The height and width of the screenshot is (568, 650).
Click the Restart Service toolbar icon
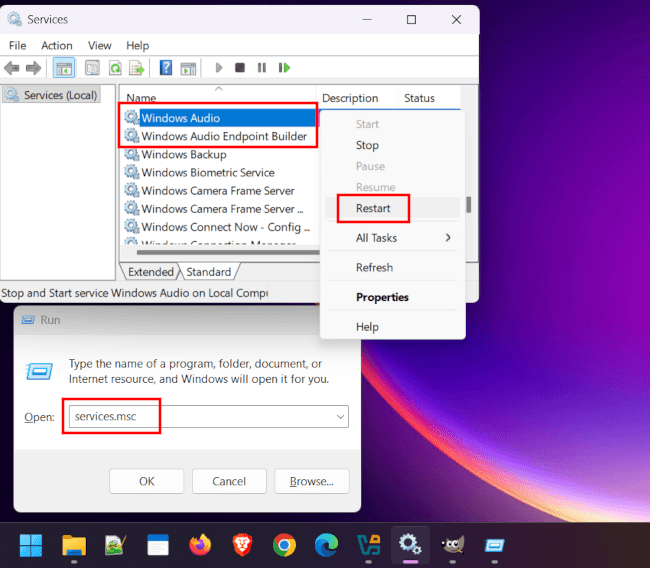tap(284, 68)
